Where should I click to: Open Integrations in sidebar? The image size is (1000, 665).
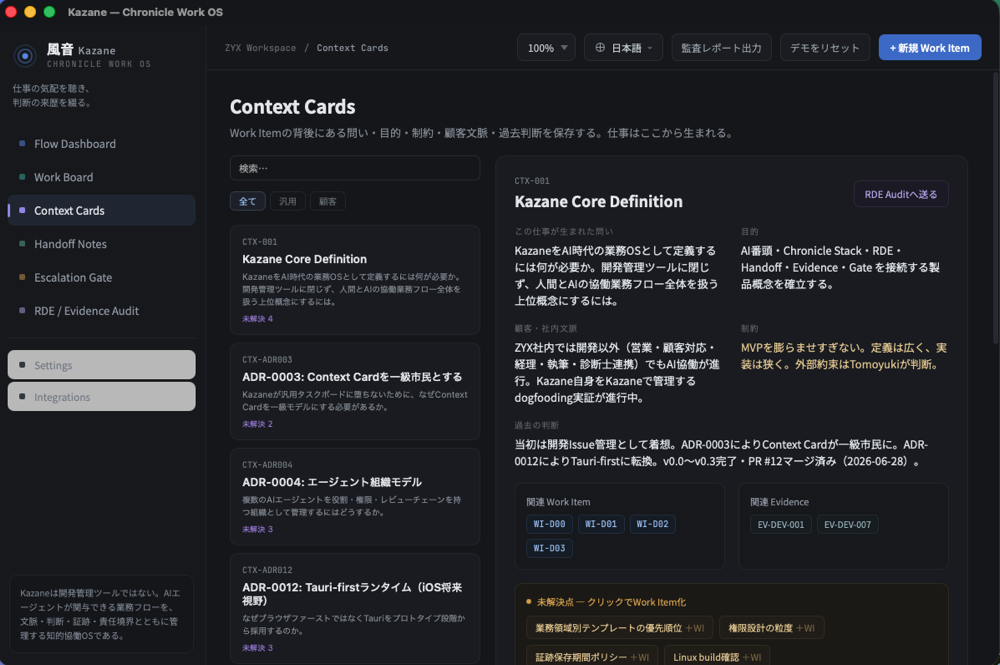[x=101, y=397]
